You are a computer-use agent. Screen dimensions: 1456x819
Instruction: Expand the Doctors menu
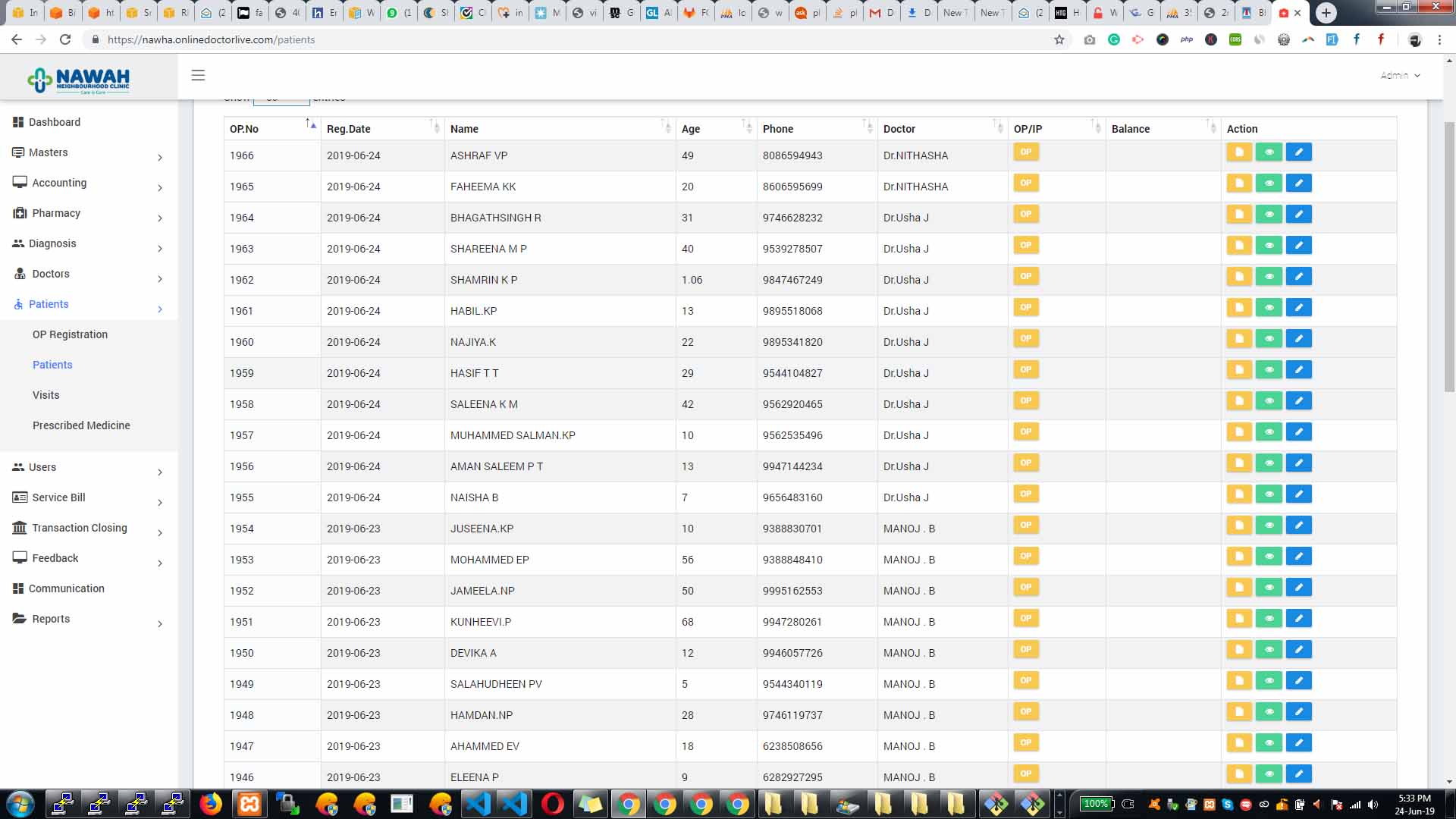tap(89, 274)
